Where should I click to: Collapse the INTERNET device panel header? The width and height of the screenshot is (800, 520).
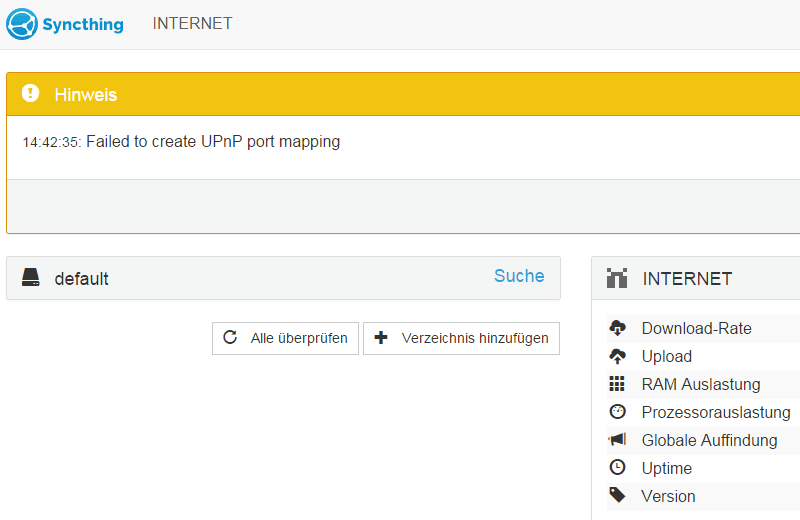coord(695,278)
